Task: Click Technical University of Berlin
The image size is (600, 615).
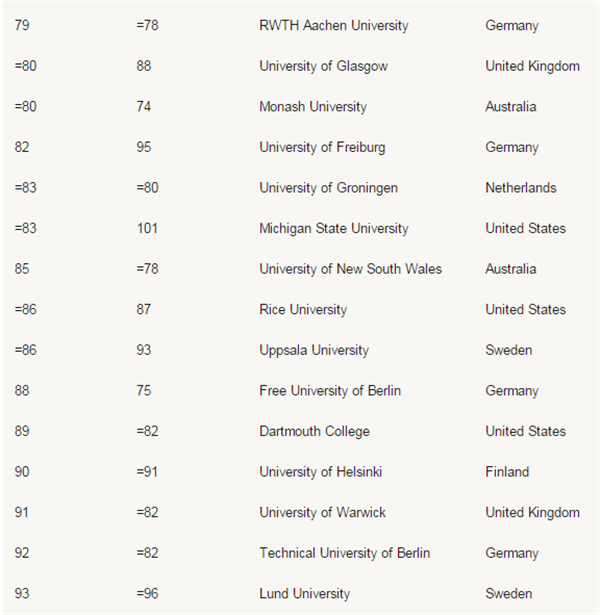Action: tap(345, 553)
